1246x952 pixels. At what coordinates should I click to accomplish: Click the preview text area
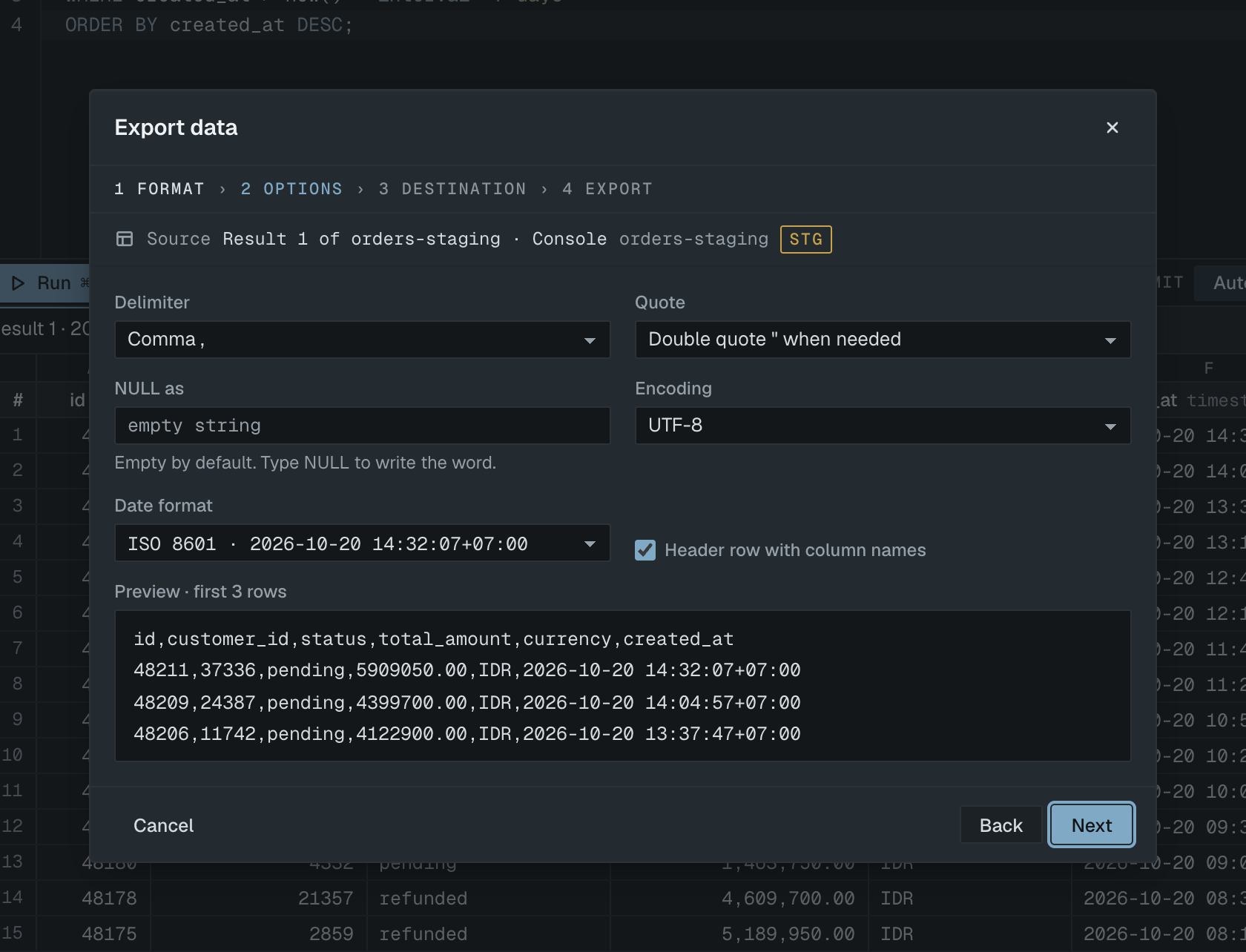622,686
